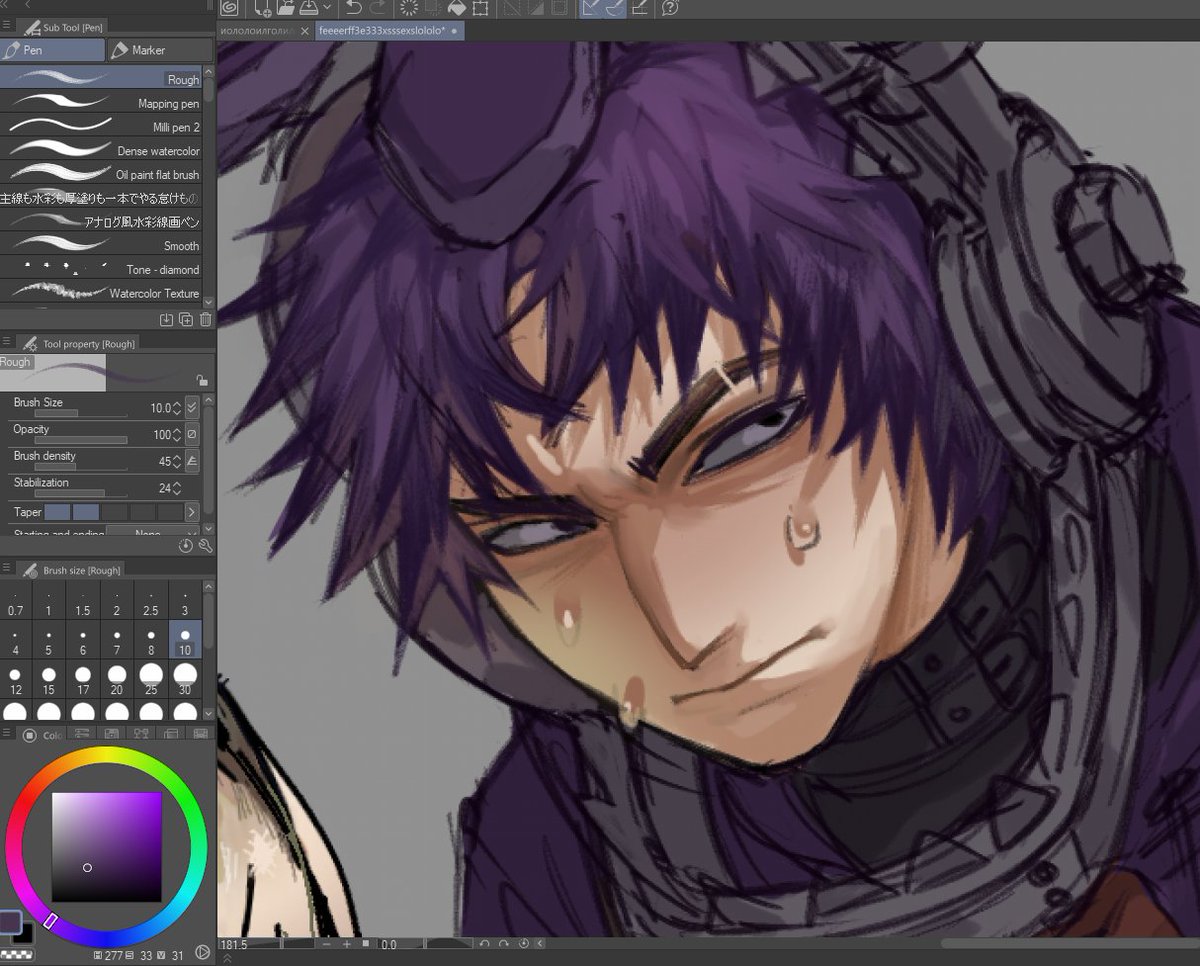
Task: Open the Color Slider palette tab
Action: 82,735
